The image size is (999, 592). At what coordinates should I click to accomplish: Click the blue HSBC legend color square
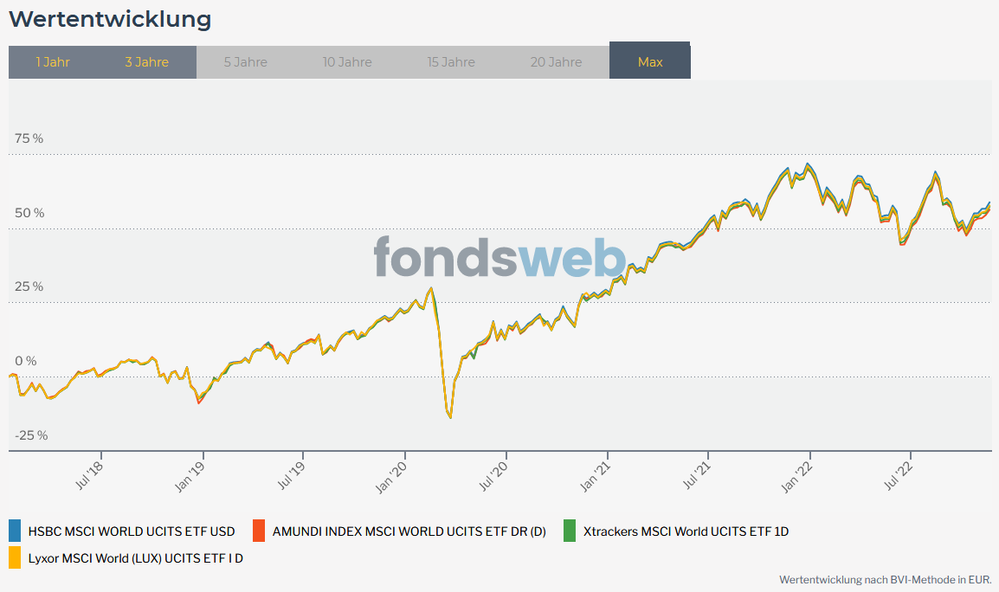(15, 531)
